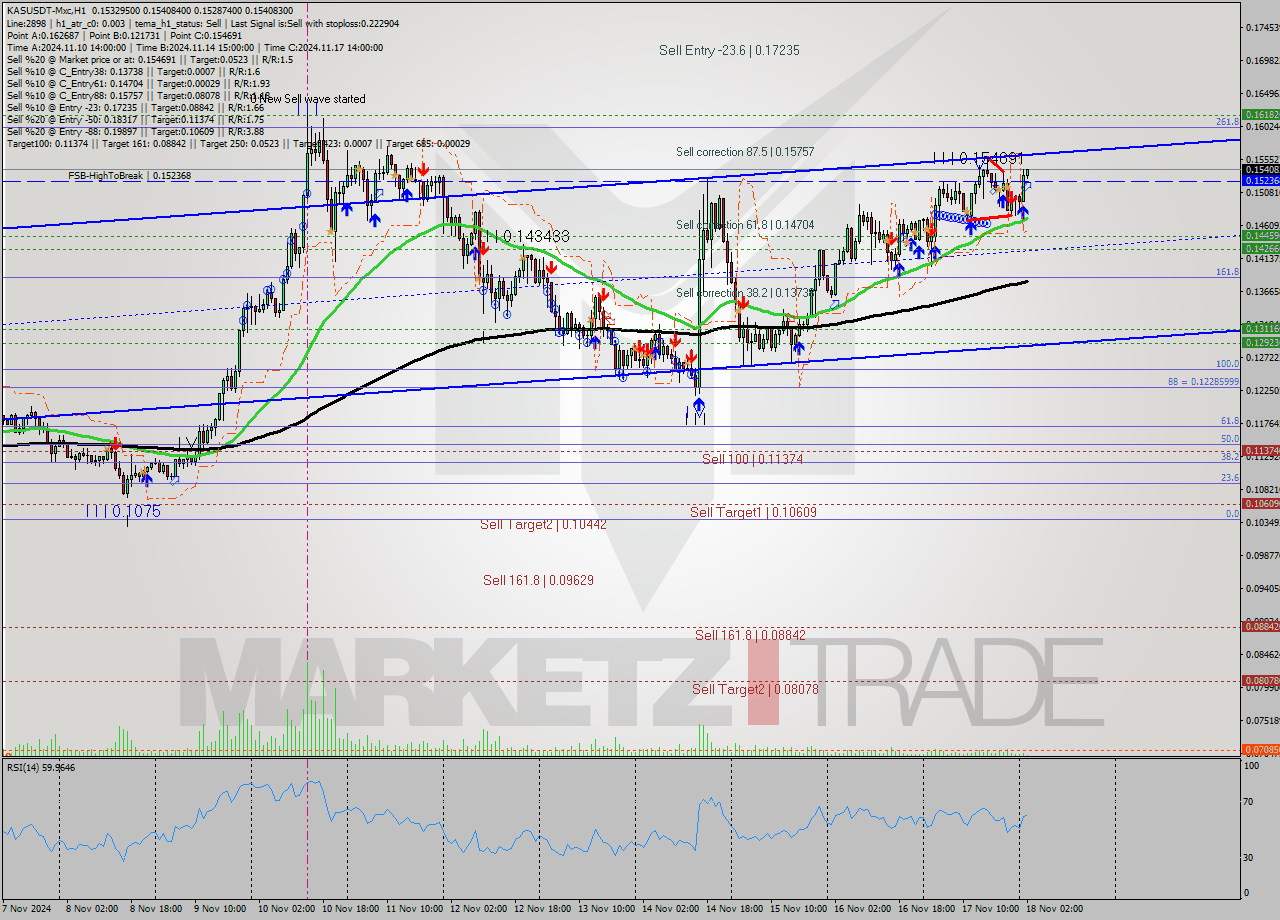Click the red price tag 0.08078
The width and height of the screenshot is (1280, 920).
click(1260, 680)
